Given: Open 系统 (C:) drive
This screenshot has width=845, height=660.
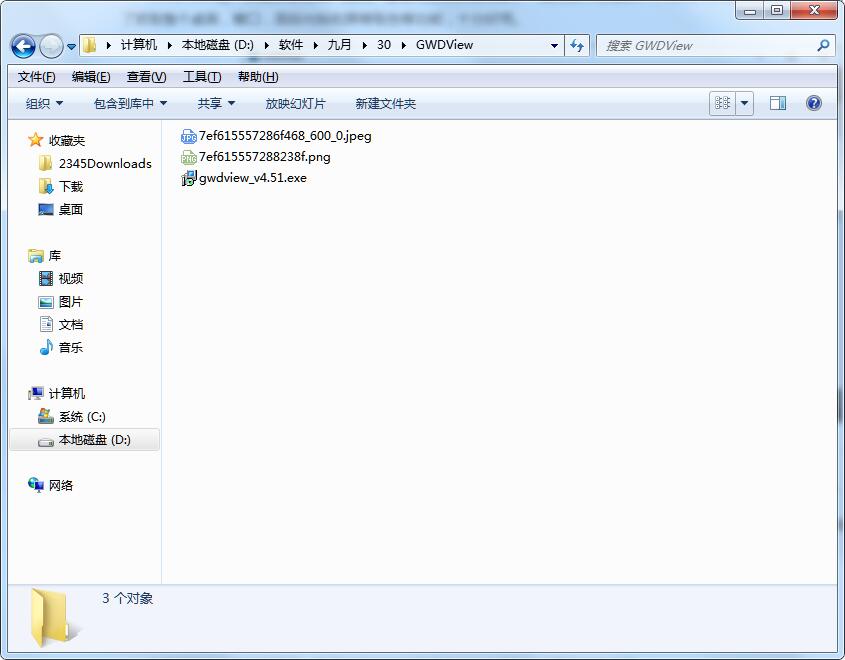Looking at the screenshot, I should pyautogui.click(x=82, y=417).
